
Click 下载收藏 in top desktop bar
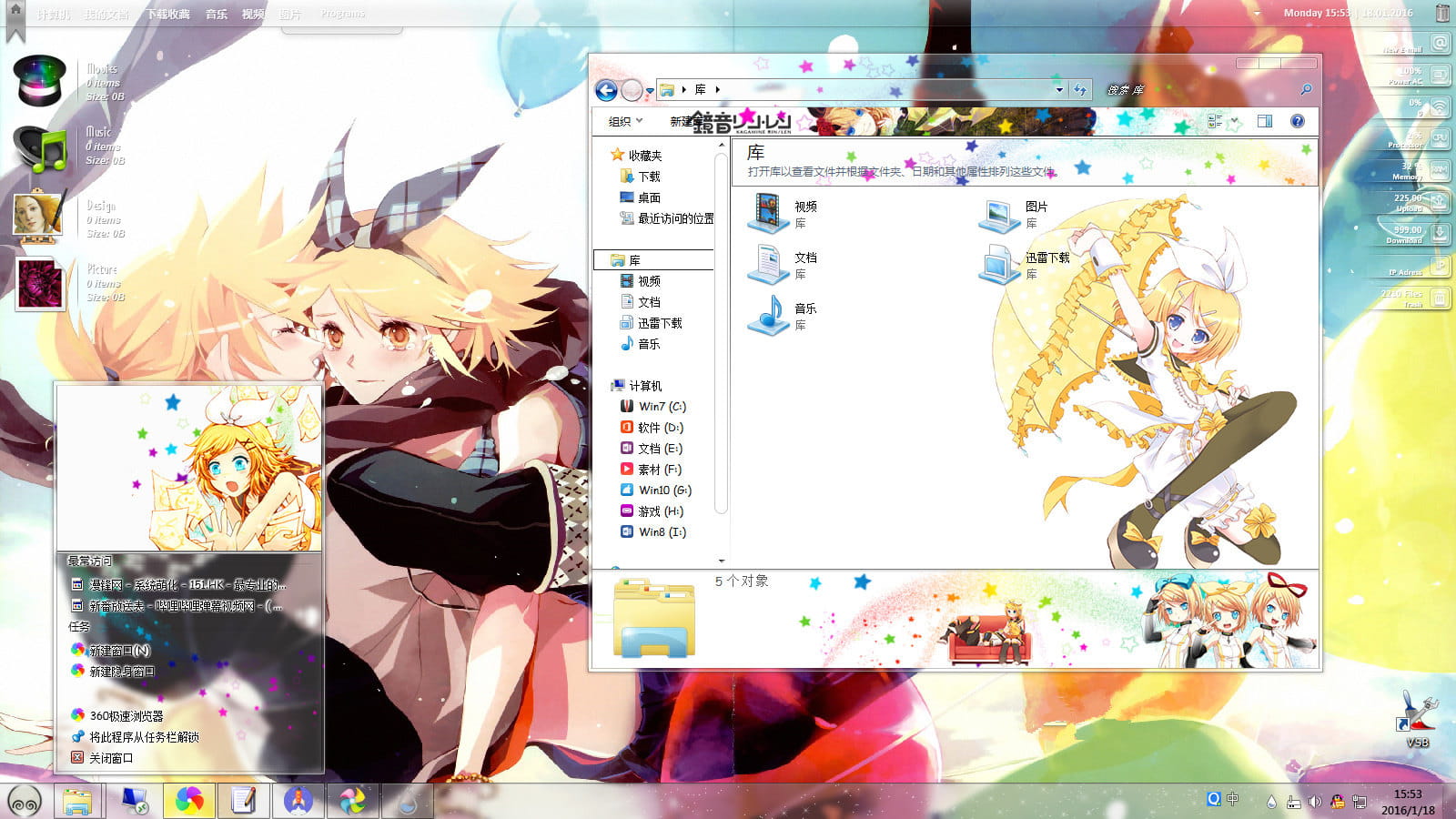tap(168, 14)
